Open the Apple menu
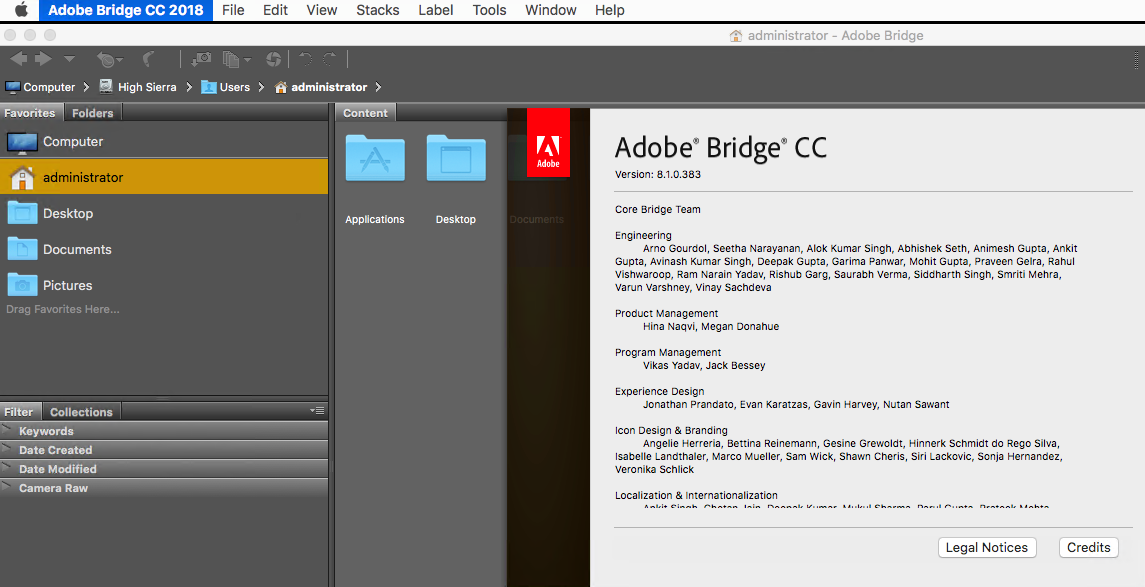 pyautogui.click(x=21, y=10)
